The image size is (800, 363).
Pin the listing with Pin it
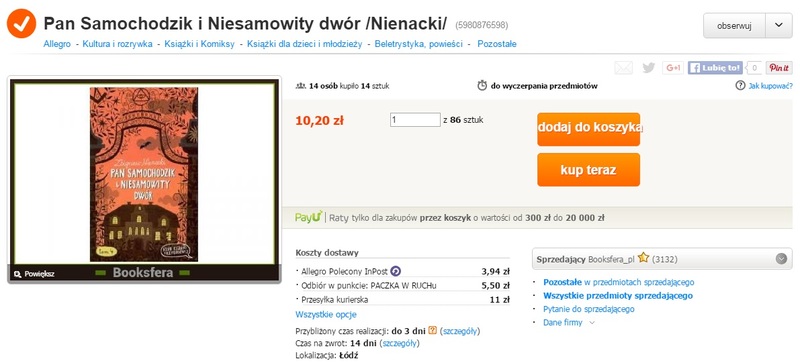pyautogui.click(x=779, y=68)
